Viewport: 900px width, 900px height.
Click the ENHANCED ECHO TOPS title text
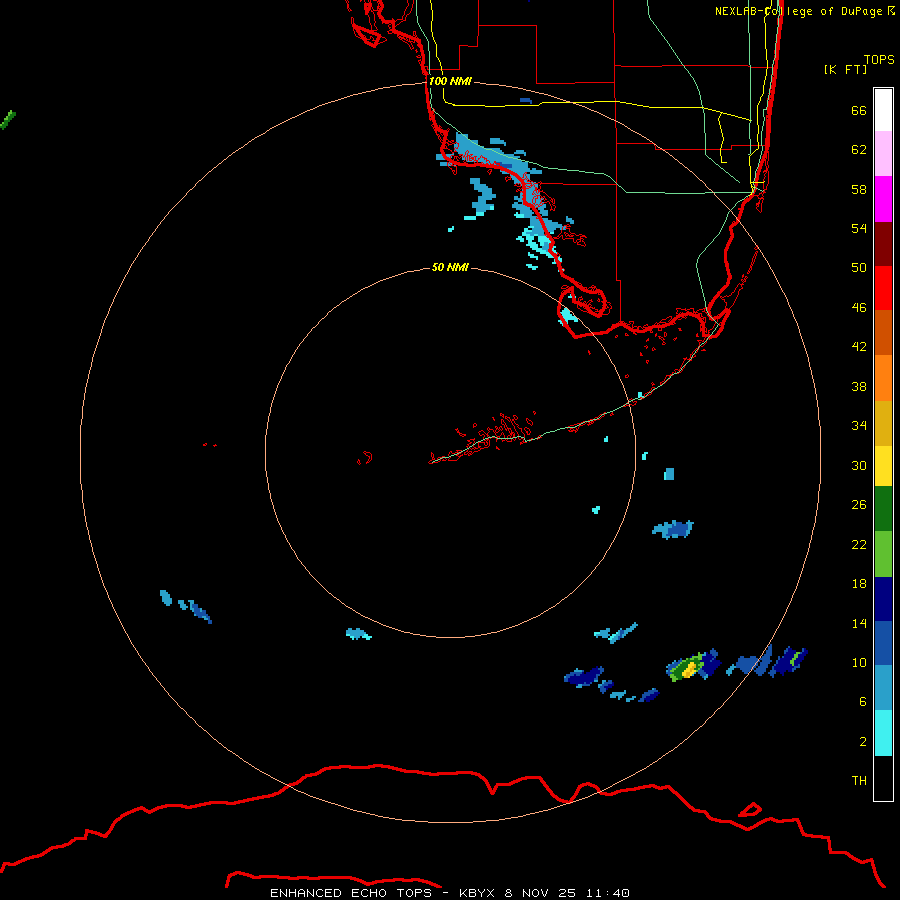(x=351, y=893)
